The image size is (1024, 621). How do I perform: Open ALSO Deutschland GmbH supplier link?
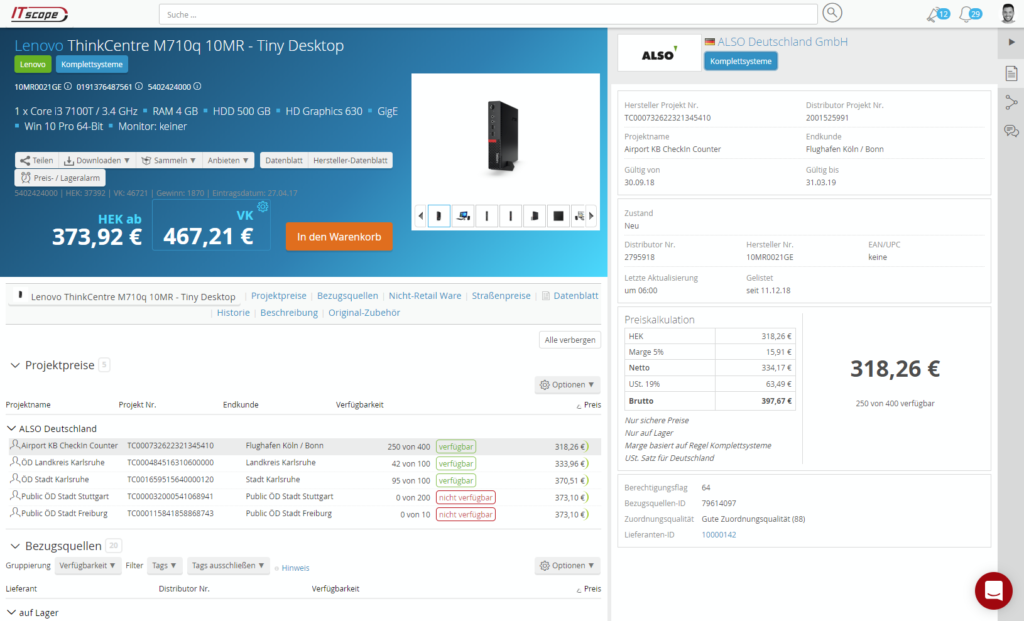[782, 42]
